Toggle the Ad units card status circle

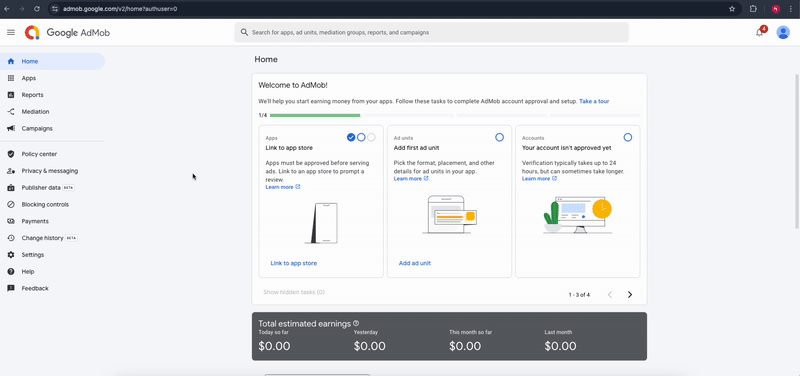[x=499, y=137]
